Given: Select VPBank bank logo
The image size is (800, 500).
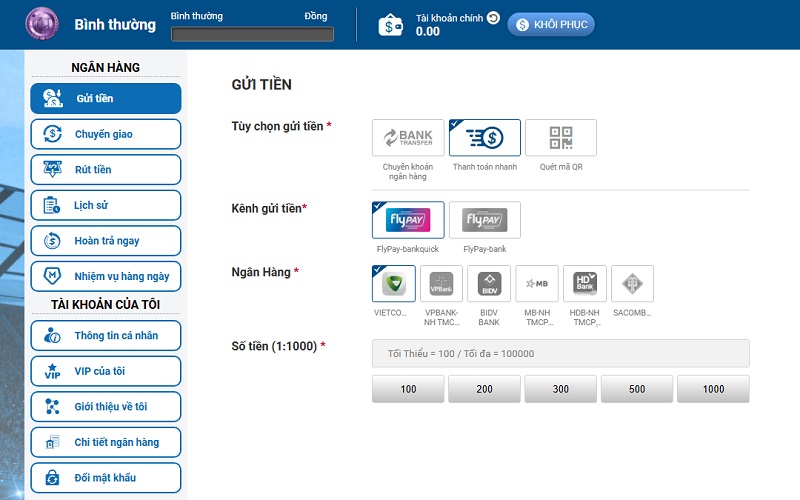Looking at the screenshot, I should 441,284.
